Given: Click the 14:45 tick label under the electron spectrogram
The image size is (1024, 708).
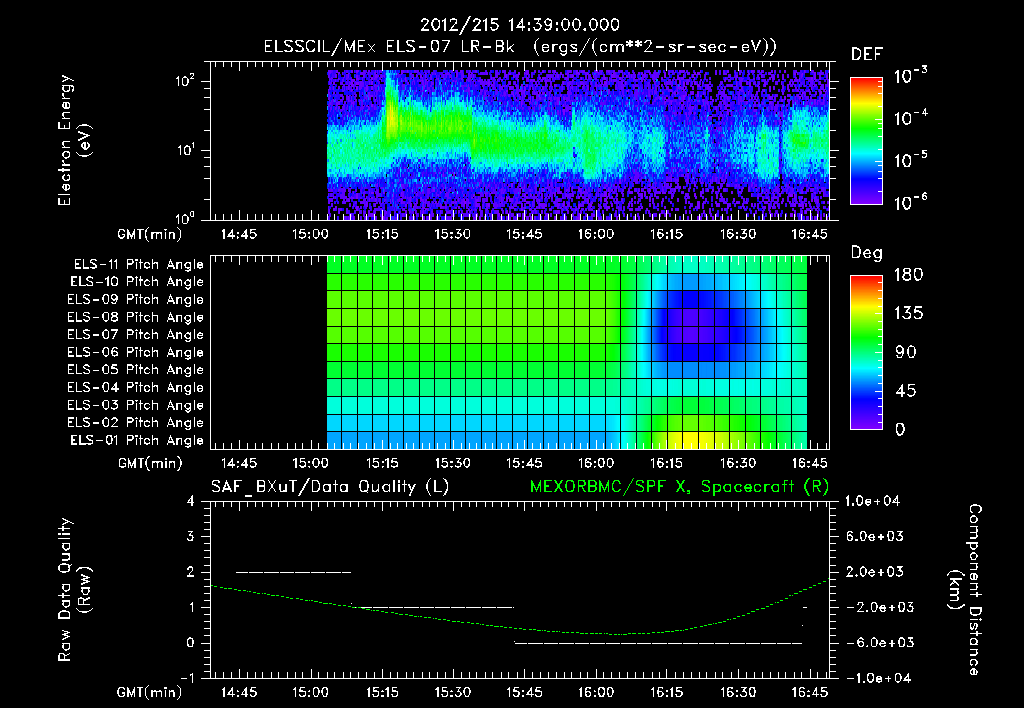Looking at the screenshot, I should 239,234.
